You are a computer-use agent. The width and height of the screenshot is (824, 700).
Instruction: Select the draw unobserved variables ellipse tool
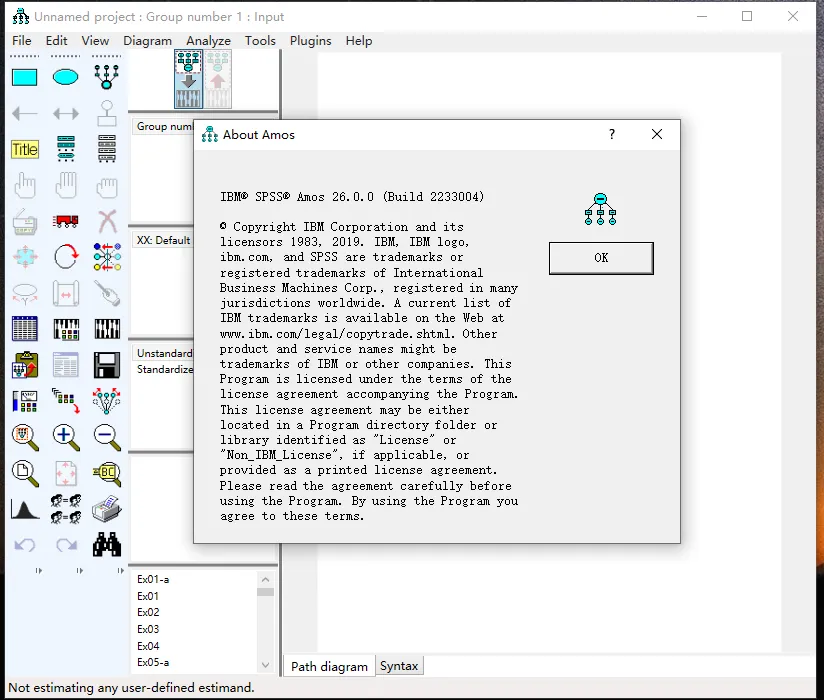click(x=66, y=77)
